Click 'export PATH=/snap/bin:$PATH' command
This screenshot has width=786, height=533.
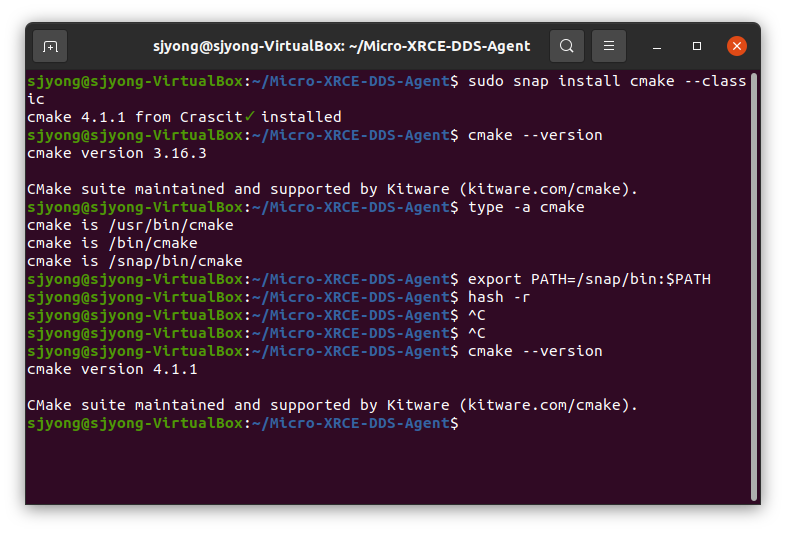589,279
